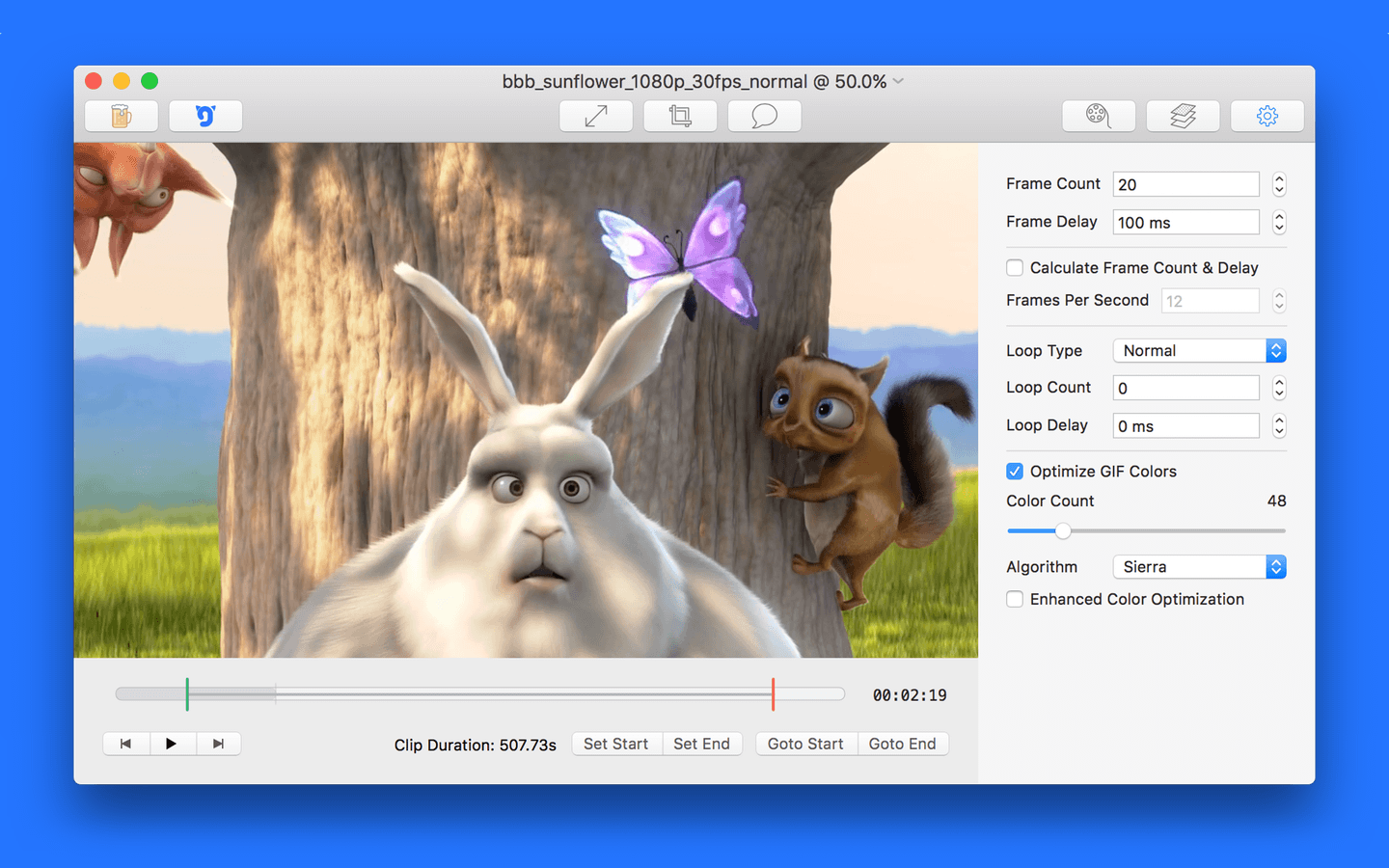1389x868 pixels.
Task: Open the blue gear settings panel
Action: (x=1266, y=117)
